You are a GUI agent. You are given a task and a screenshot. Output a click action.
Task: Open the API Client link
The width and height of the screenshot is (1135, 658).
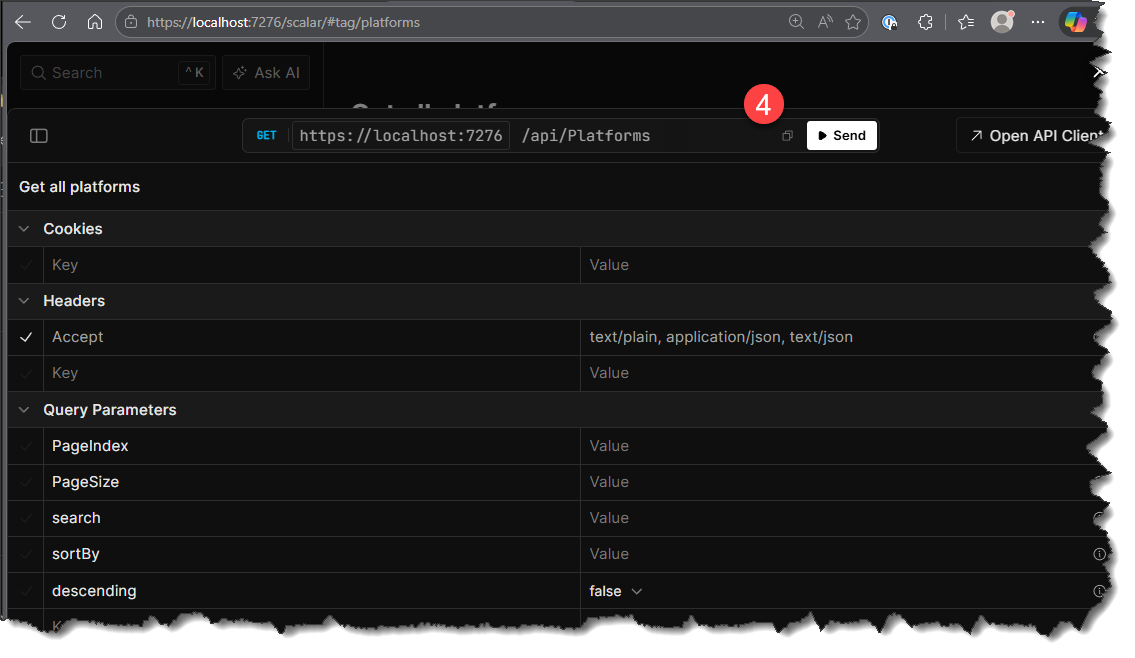click(1035, 136)
